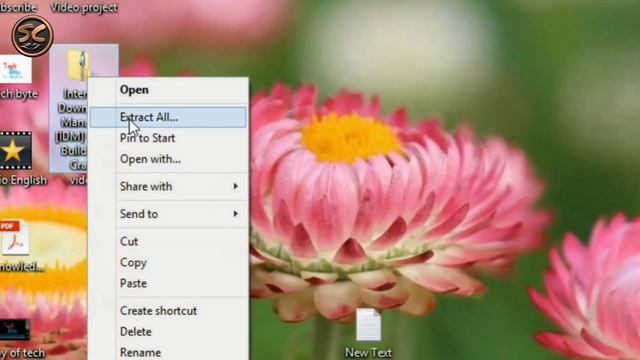Select the 'of tech' video thumbnail icon
Screen dimensions: 640x360
click(x=15, y=331)
